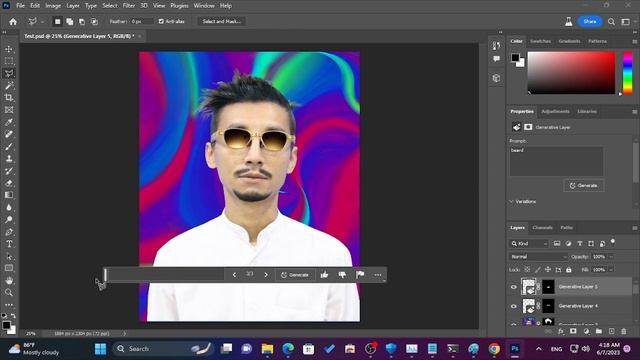This screenshot has width=640, height=360.
Task: Select the Magic Wand tool
Action: click(x=9, y=86)
